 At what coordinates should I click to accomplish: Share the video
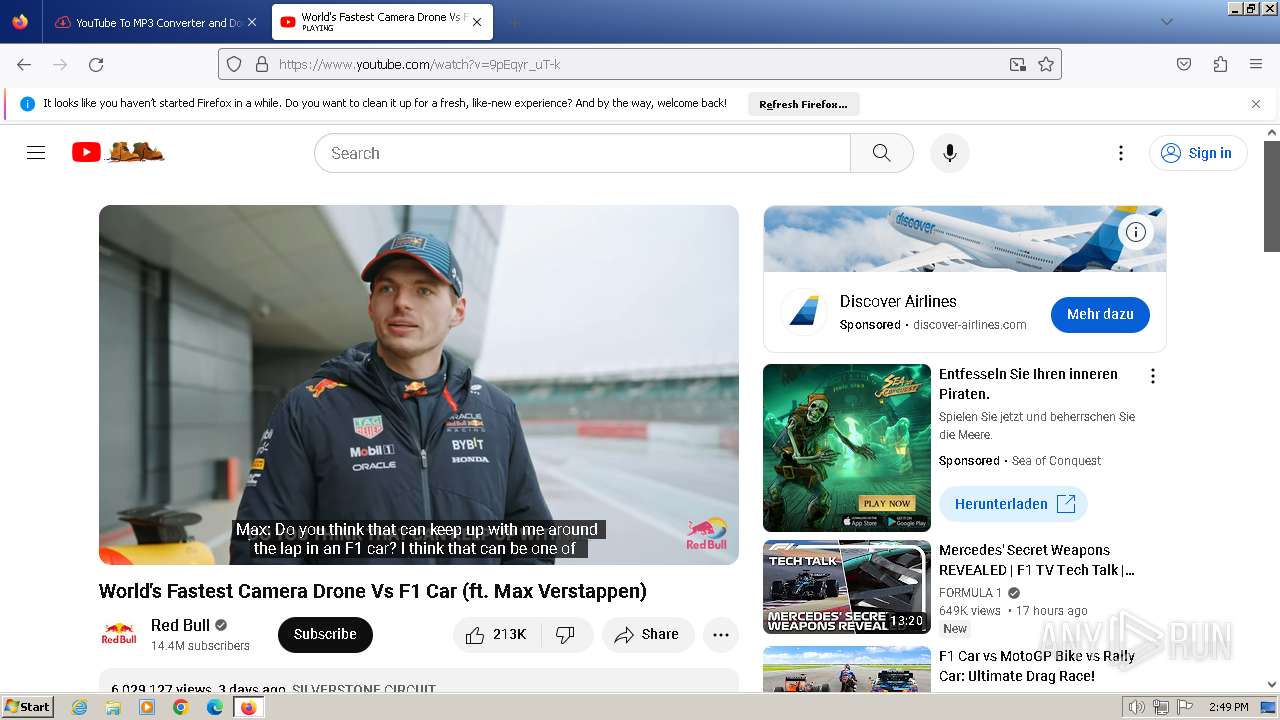click(647, 635)
